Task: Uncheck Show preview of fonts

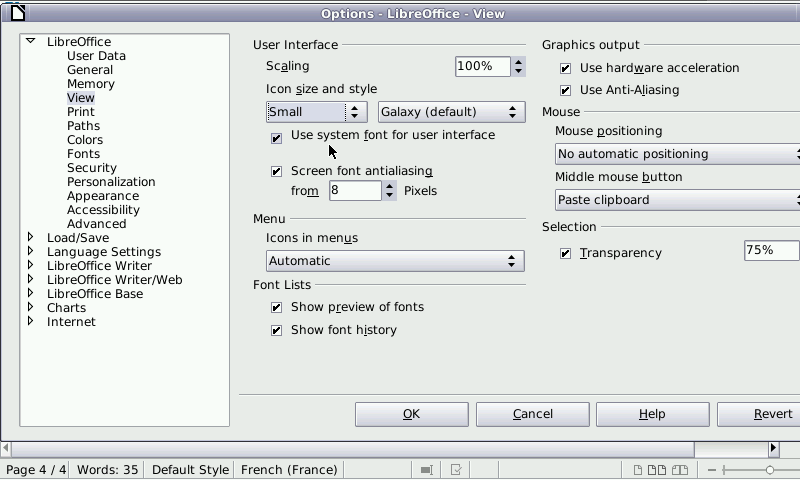Action: 277,308
